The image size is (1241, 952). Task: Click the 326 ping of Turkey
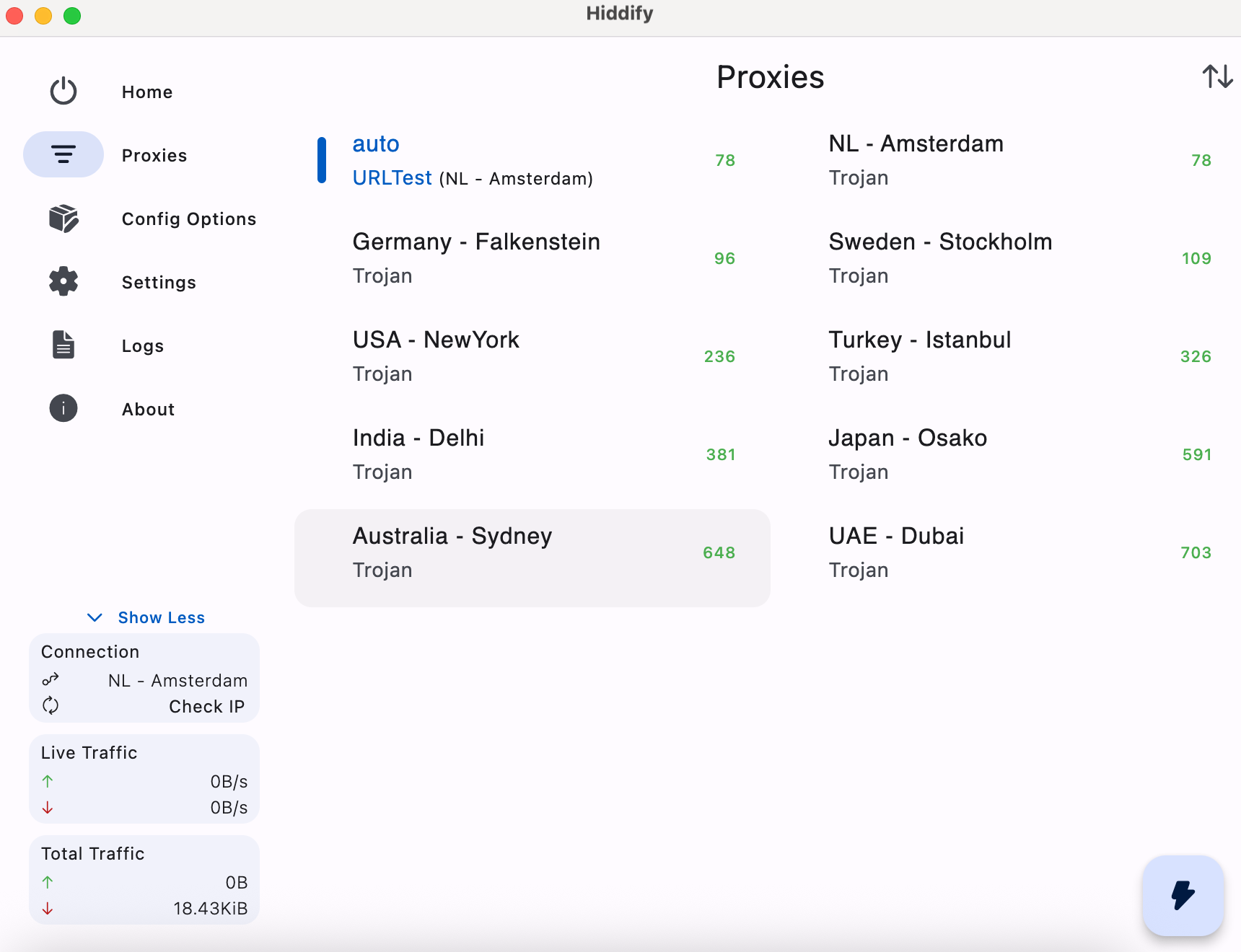[x=1196, y=356]
